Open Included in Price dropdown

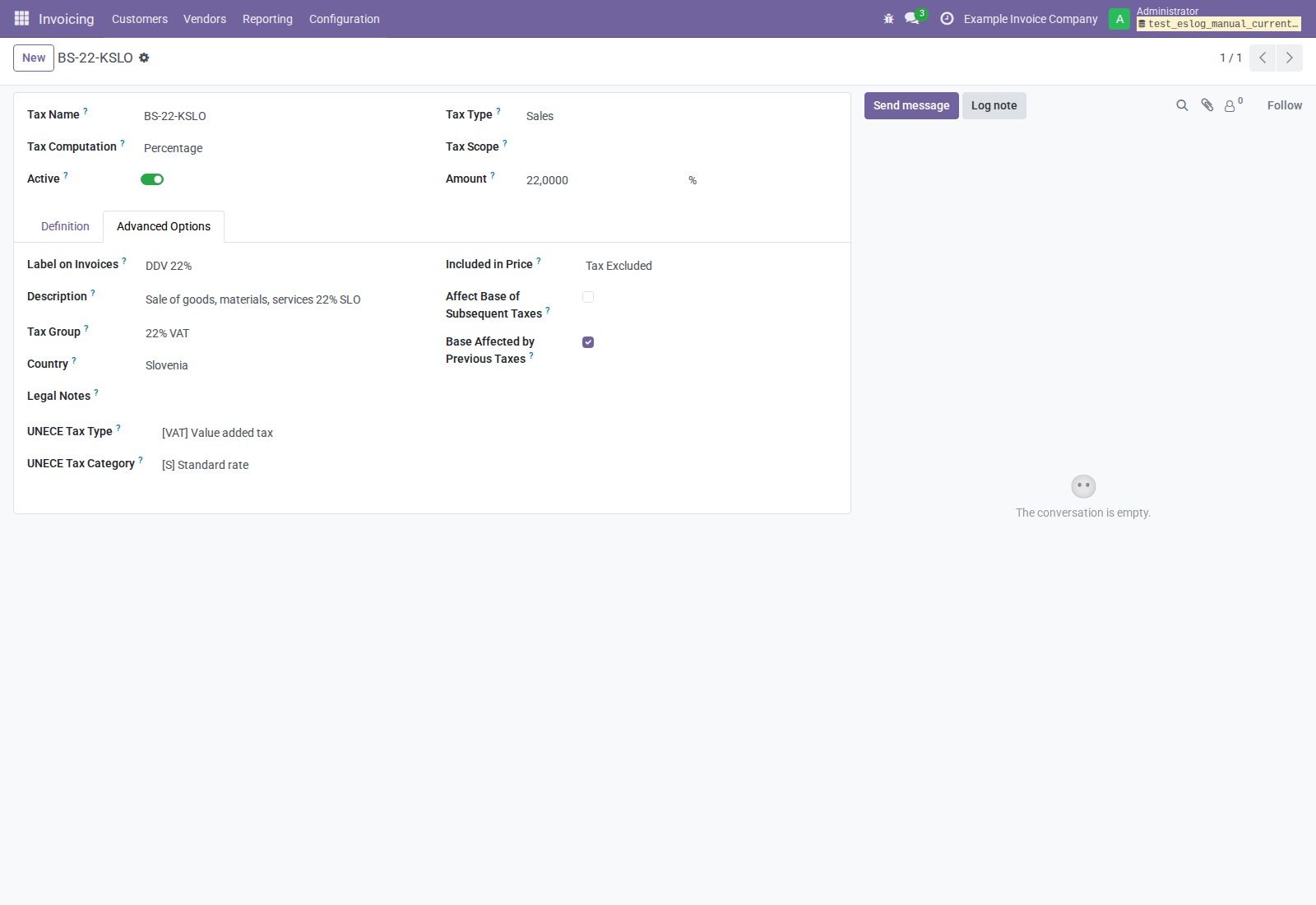pyautogui.click(x=709, y=266)
